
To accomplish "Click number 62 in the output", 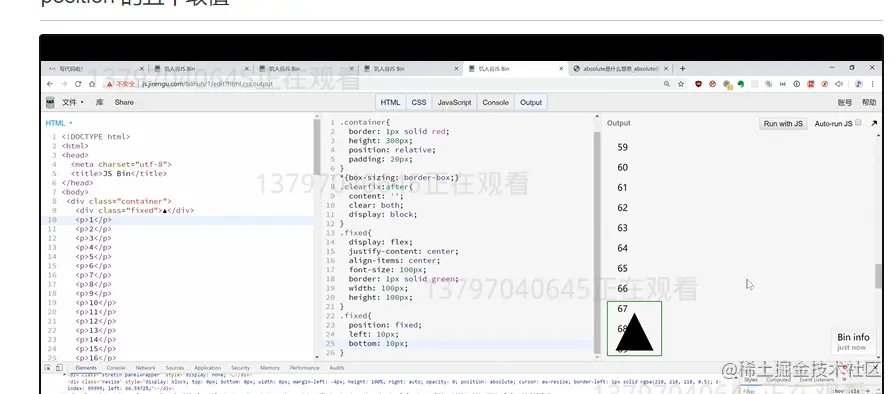I will pos(623,208).
